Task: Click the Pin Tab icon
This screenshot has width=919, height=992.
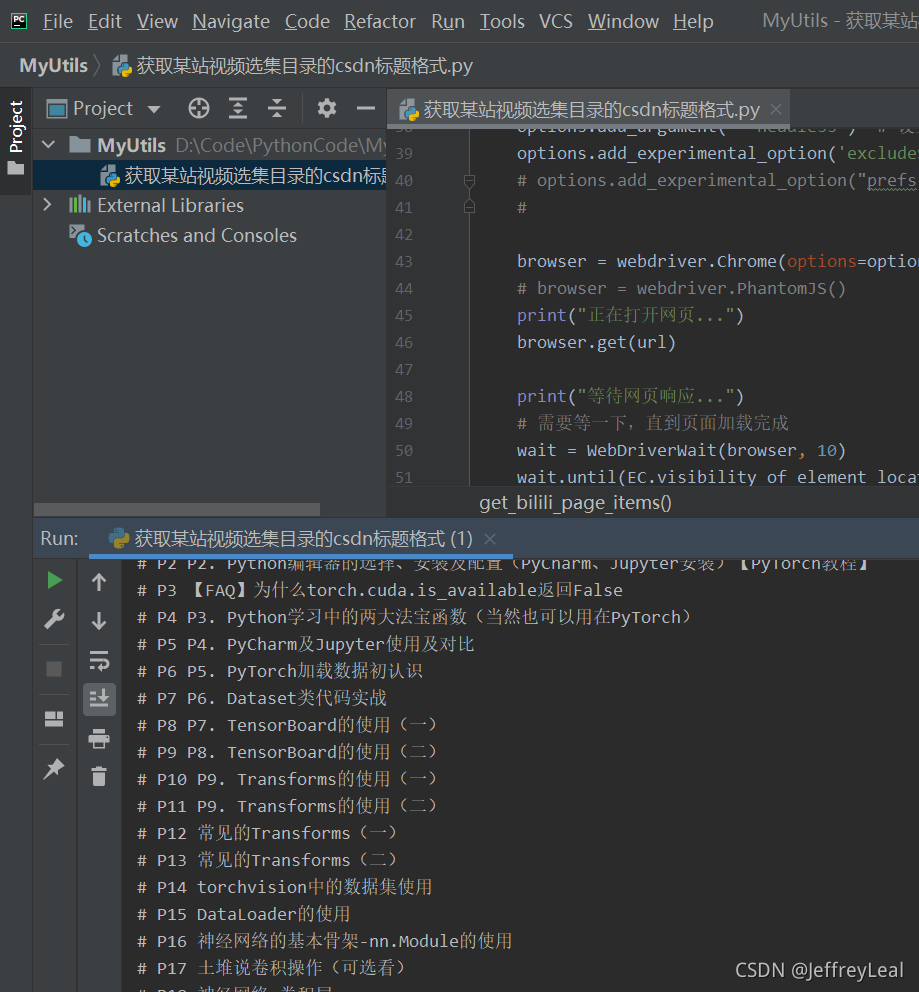Action: 54,769
